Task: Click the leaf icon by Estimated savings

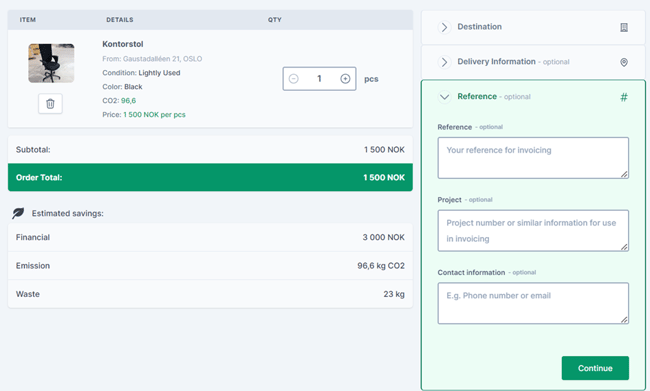Action: tap(18, 213)
